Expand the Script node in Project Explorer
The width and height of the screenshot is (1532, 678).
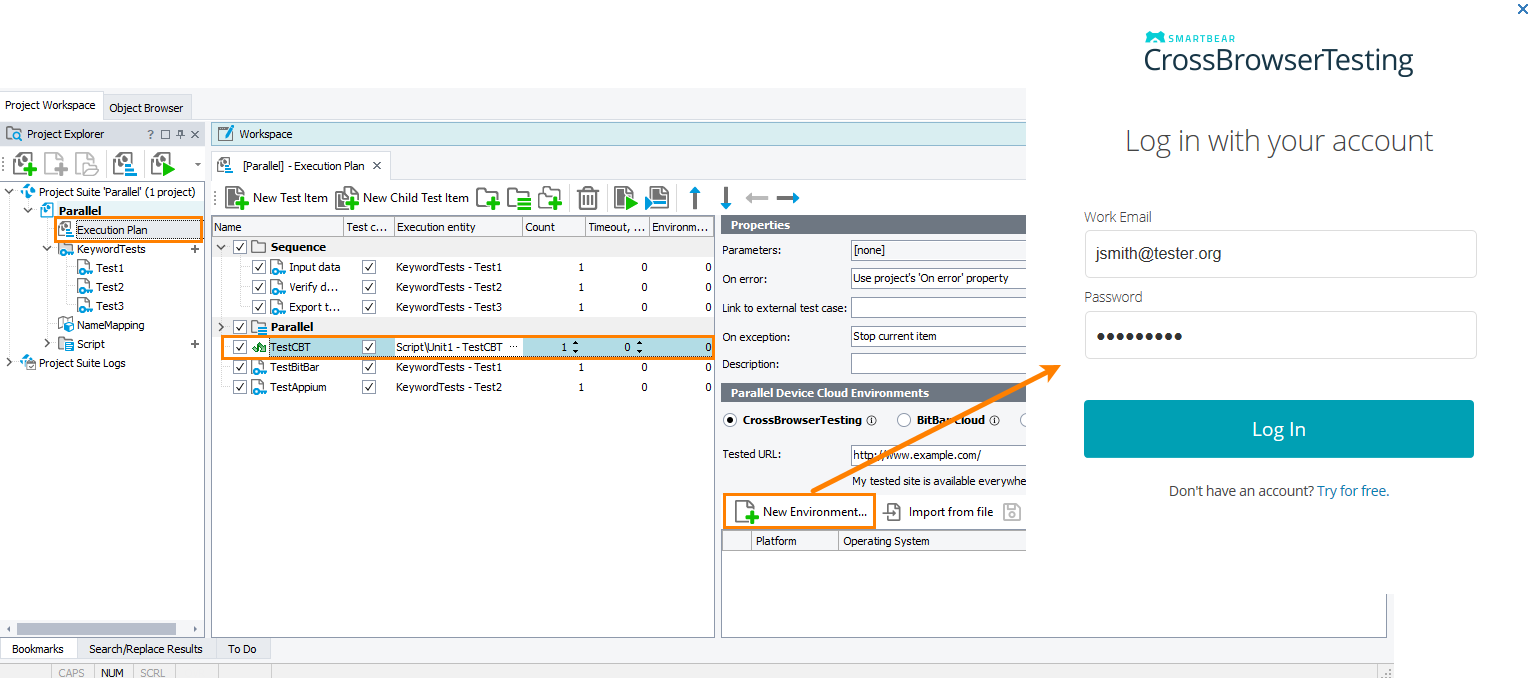pyautogui.click(x=46, y=344)
